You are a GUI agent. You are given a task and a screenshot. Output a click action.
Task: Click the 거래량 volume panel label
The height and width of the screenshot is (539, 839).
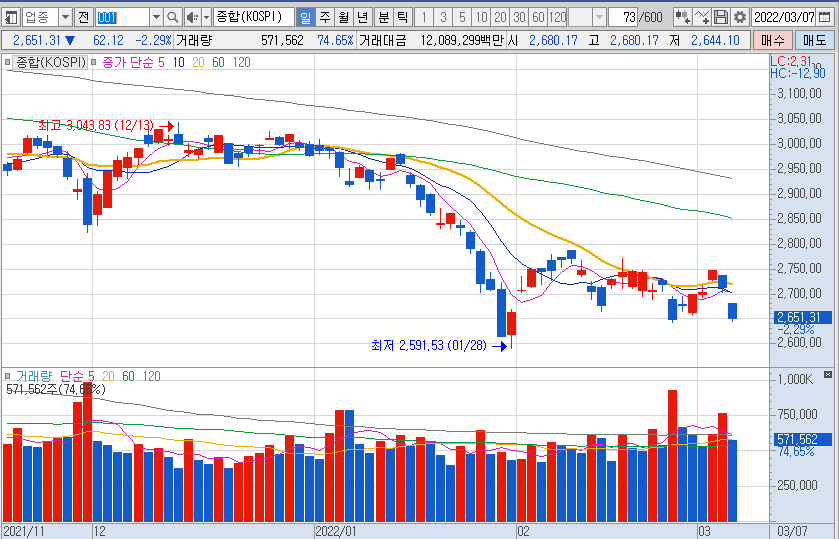point(34,376)
